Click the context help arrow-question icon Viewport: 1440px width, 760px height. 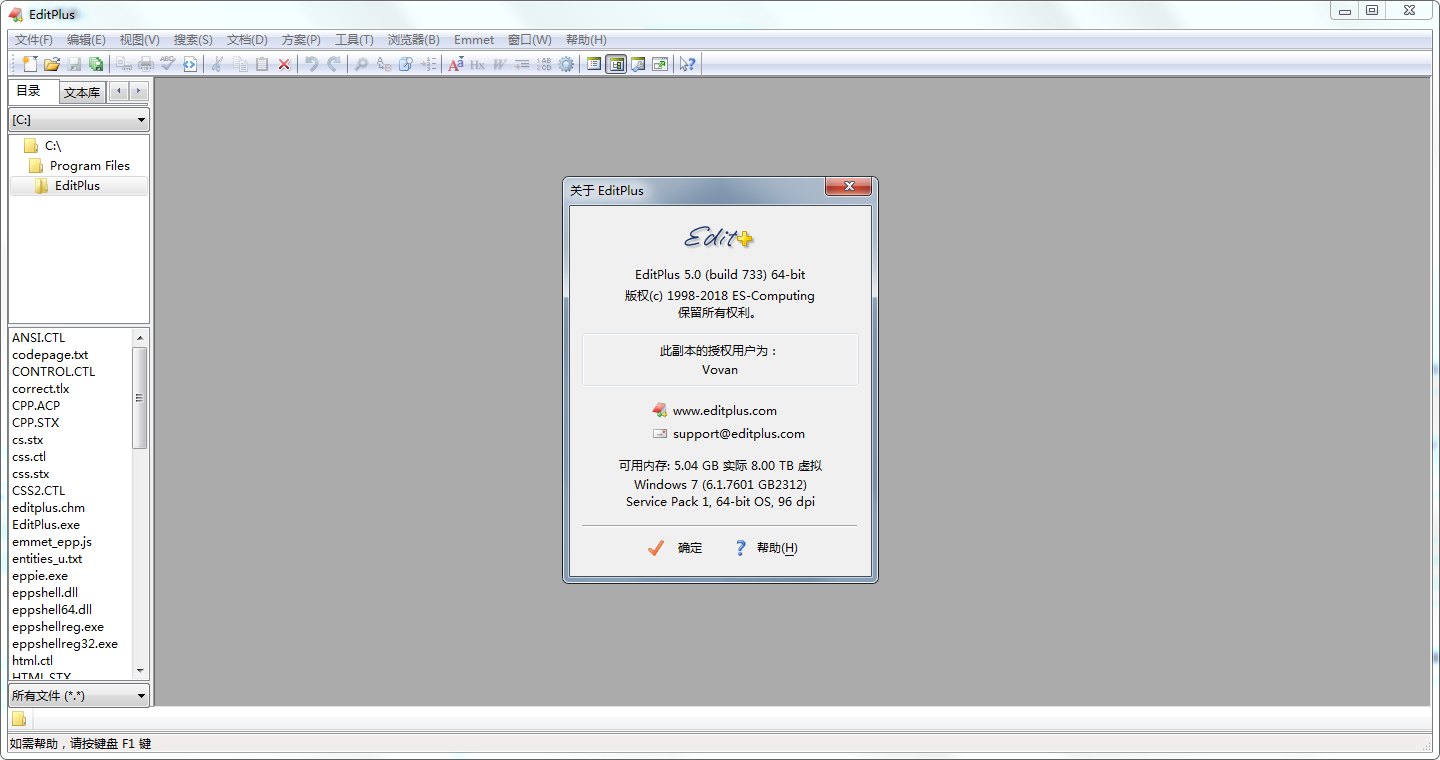click(x=687, y=64)
